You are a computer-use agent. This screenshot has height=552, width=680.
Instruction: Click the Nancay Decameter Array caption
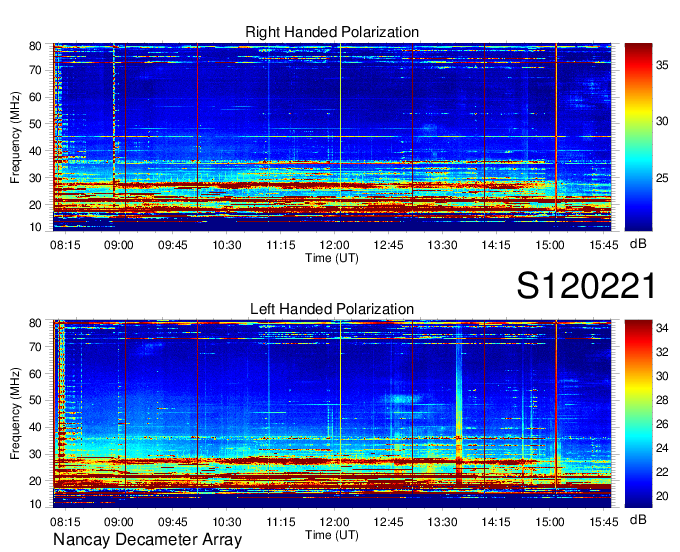pyautogui.click(x=147, y=540)
